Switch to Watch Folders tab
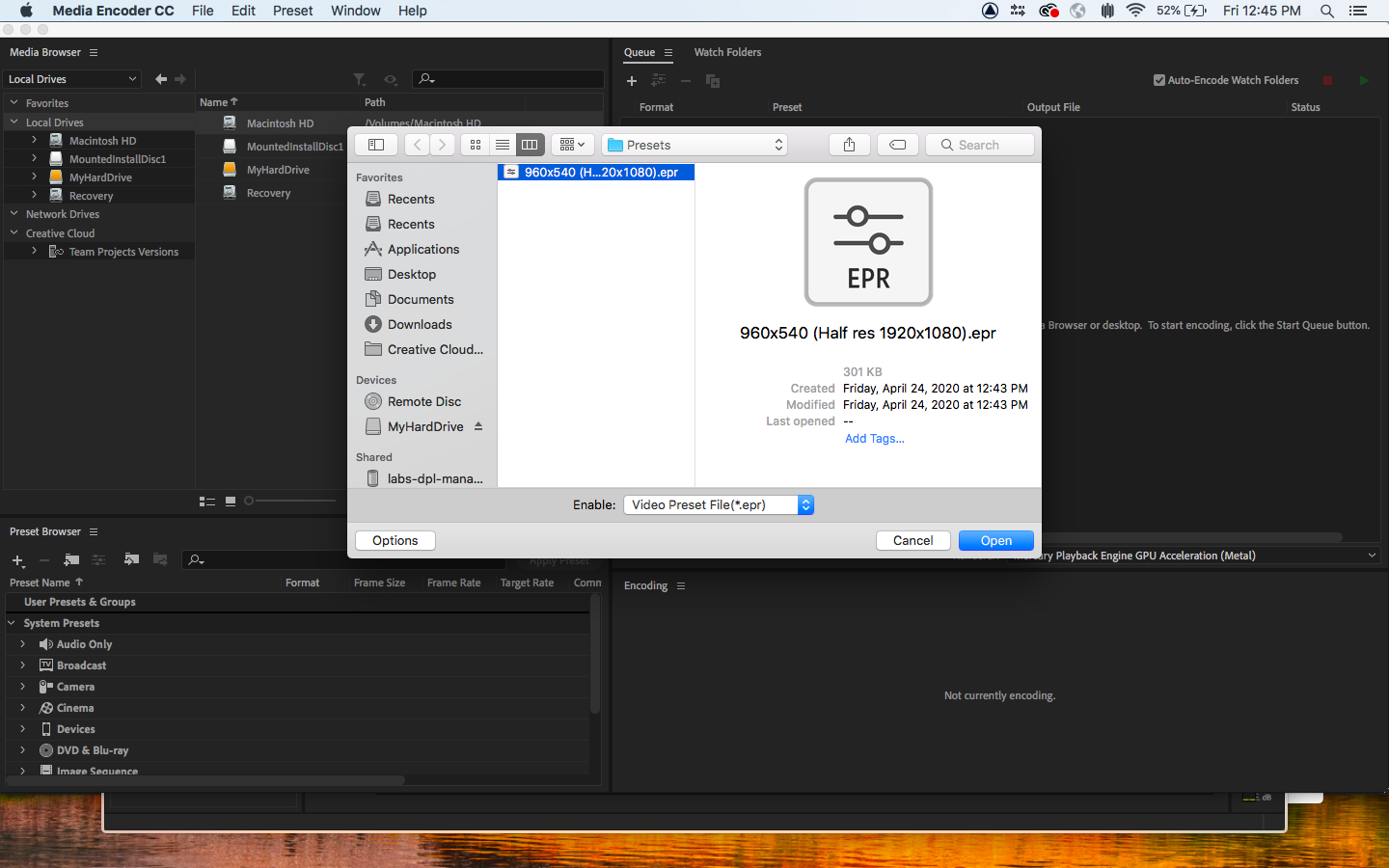Viewport: 1389px width, 868px height. pyautogui.click(x=727, y=53)
